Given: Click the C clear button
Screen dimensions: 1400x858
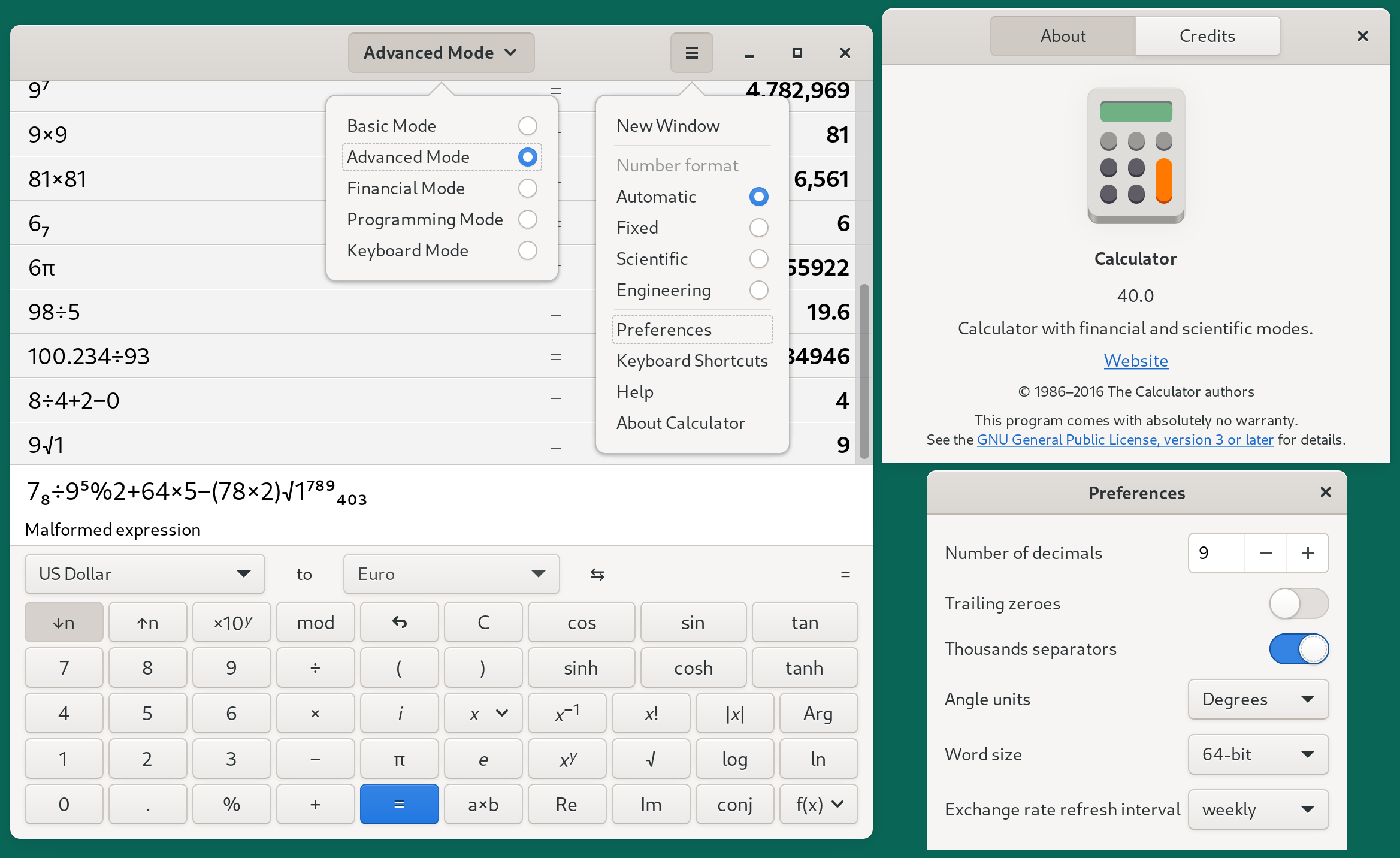Looking at the screenshot, I should pyautogui.click(x=483, y=623).
